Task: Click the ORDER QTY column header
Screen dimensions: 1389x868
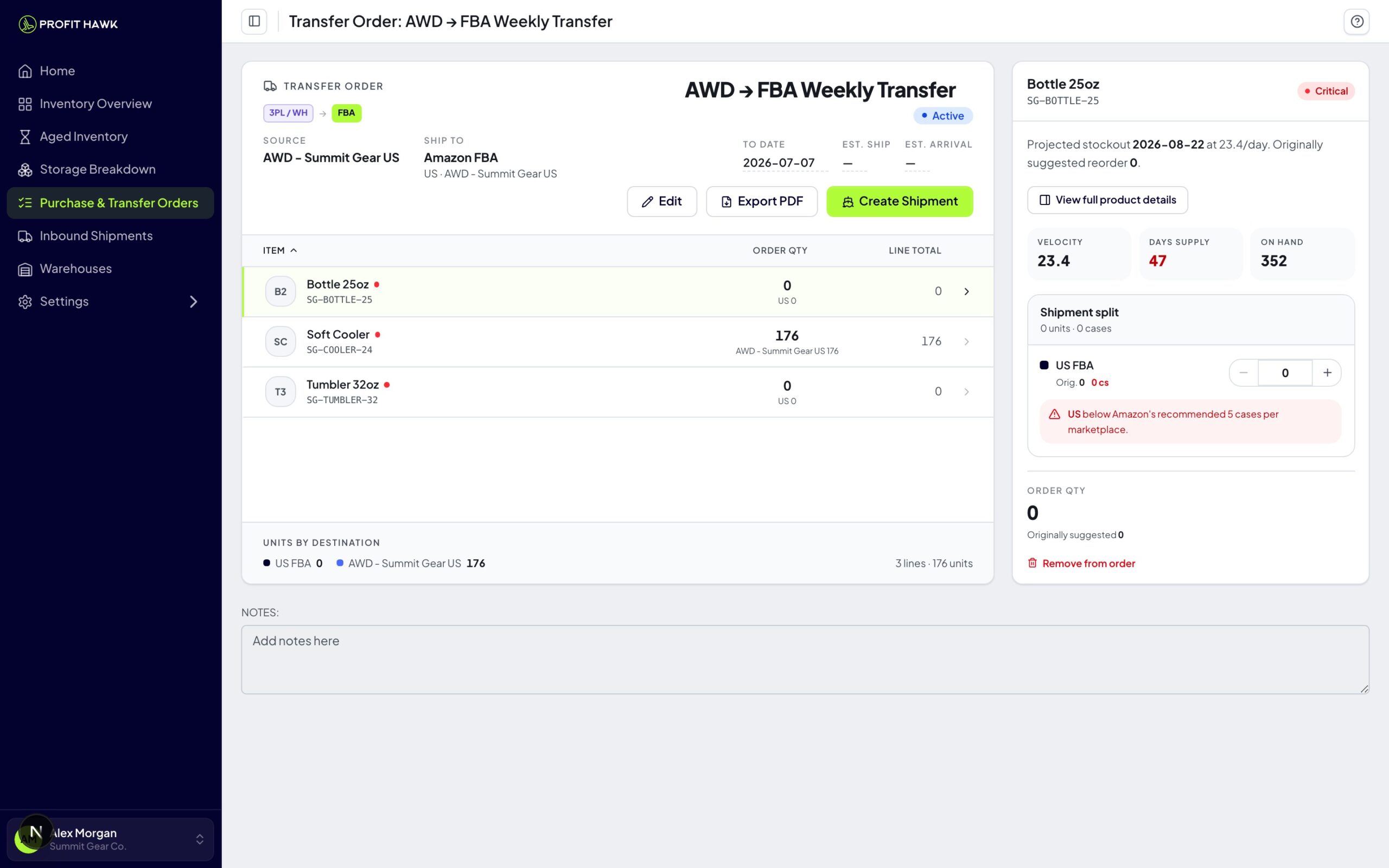Action: 780,250
